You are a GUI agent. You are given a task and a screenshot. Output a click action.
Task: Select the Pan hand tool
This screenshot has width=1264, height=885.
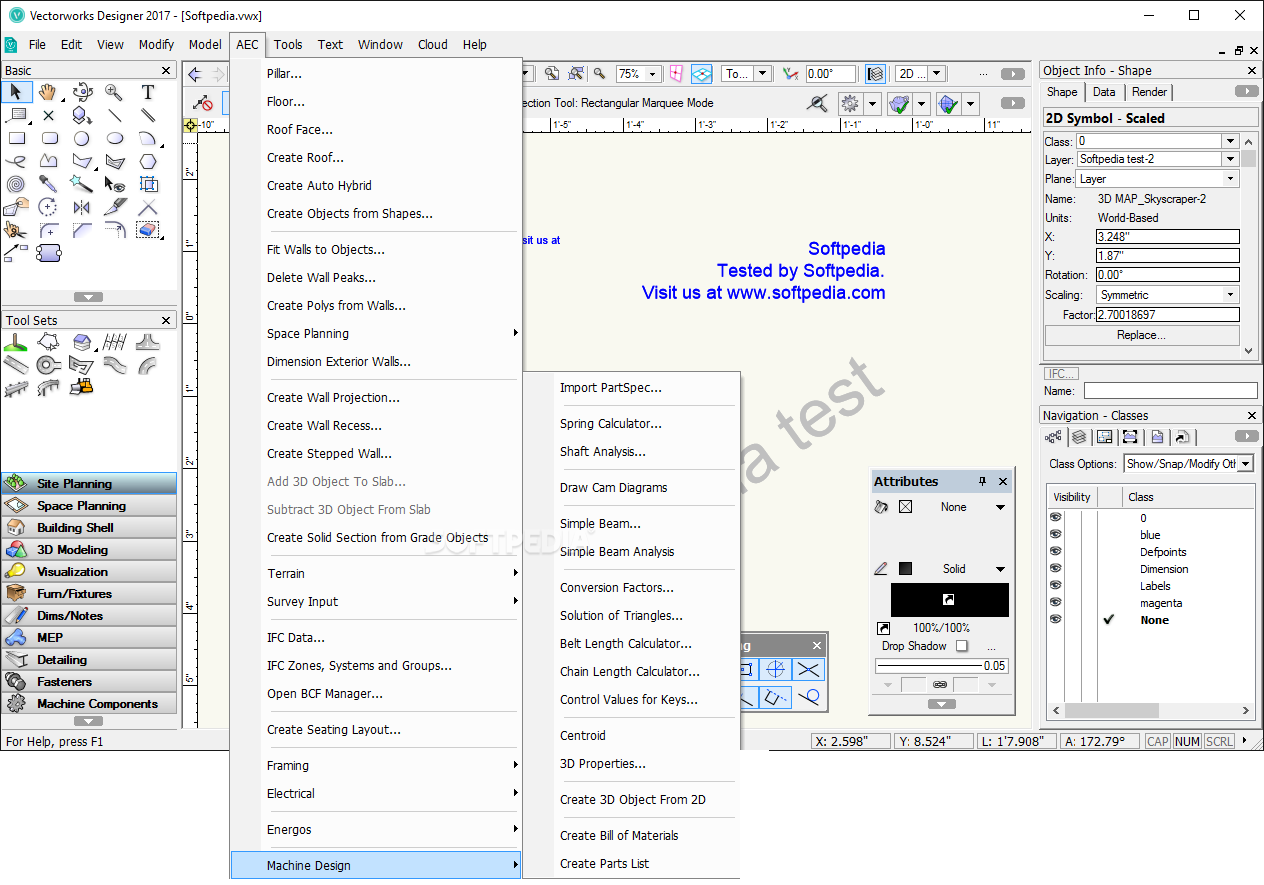[48, 92]
